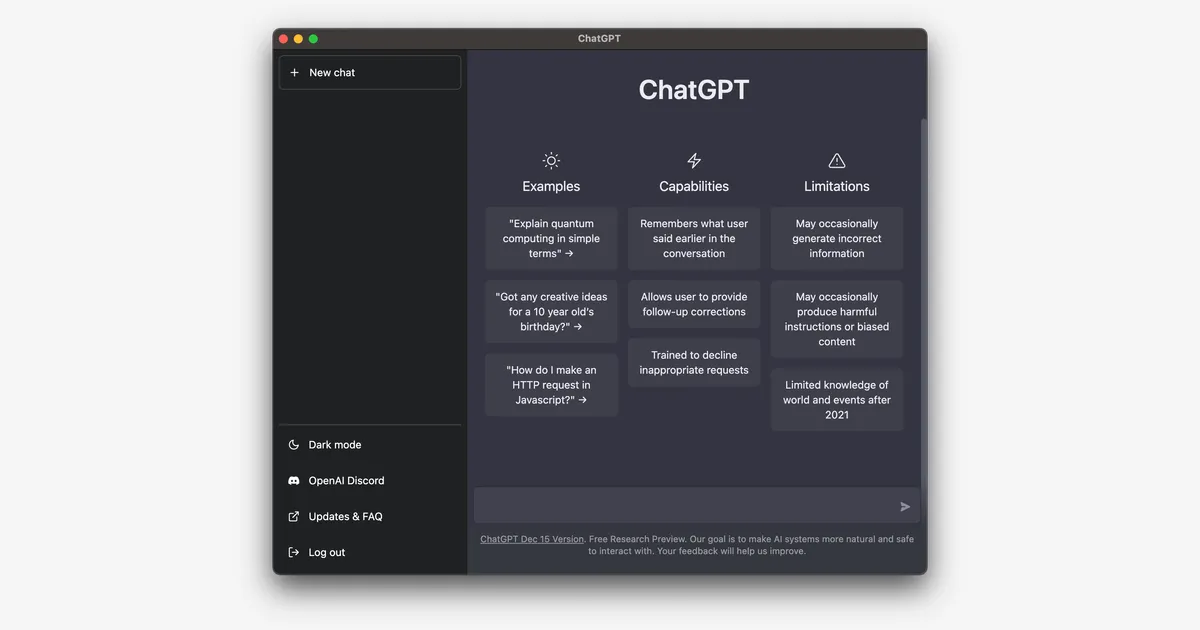
Task: Click the plus icon beside New chat
Action: tap(294, 73)
